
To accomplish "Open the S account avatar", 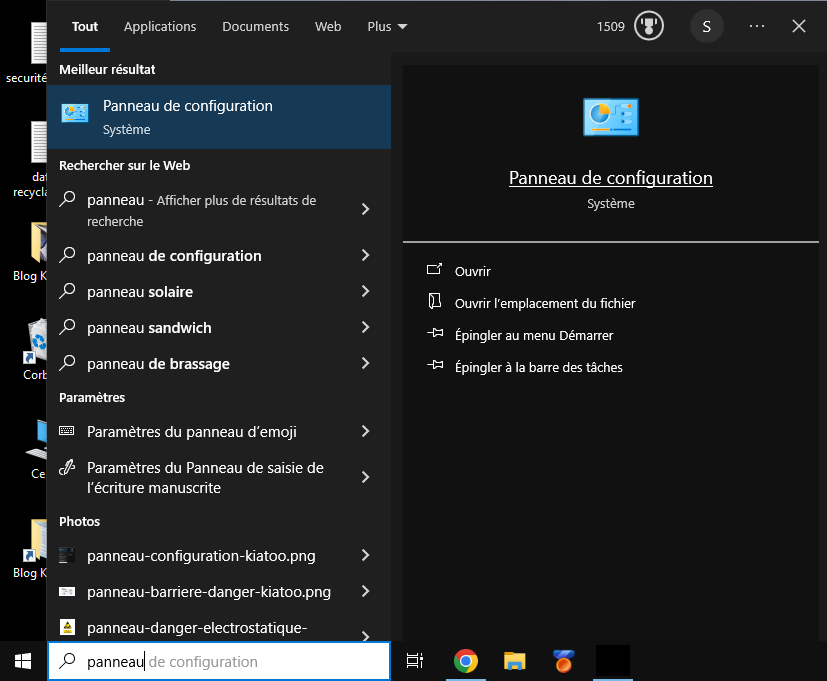I will click(x=706, y=26).
